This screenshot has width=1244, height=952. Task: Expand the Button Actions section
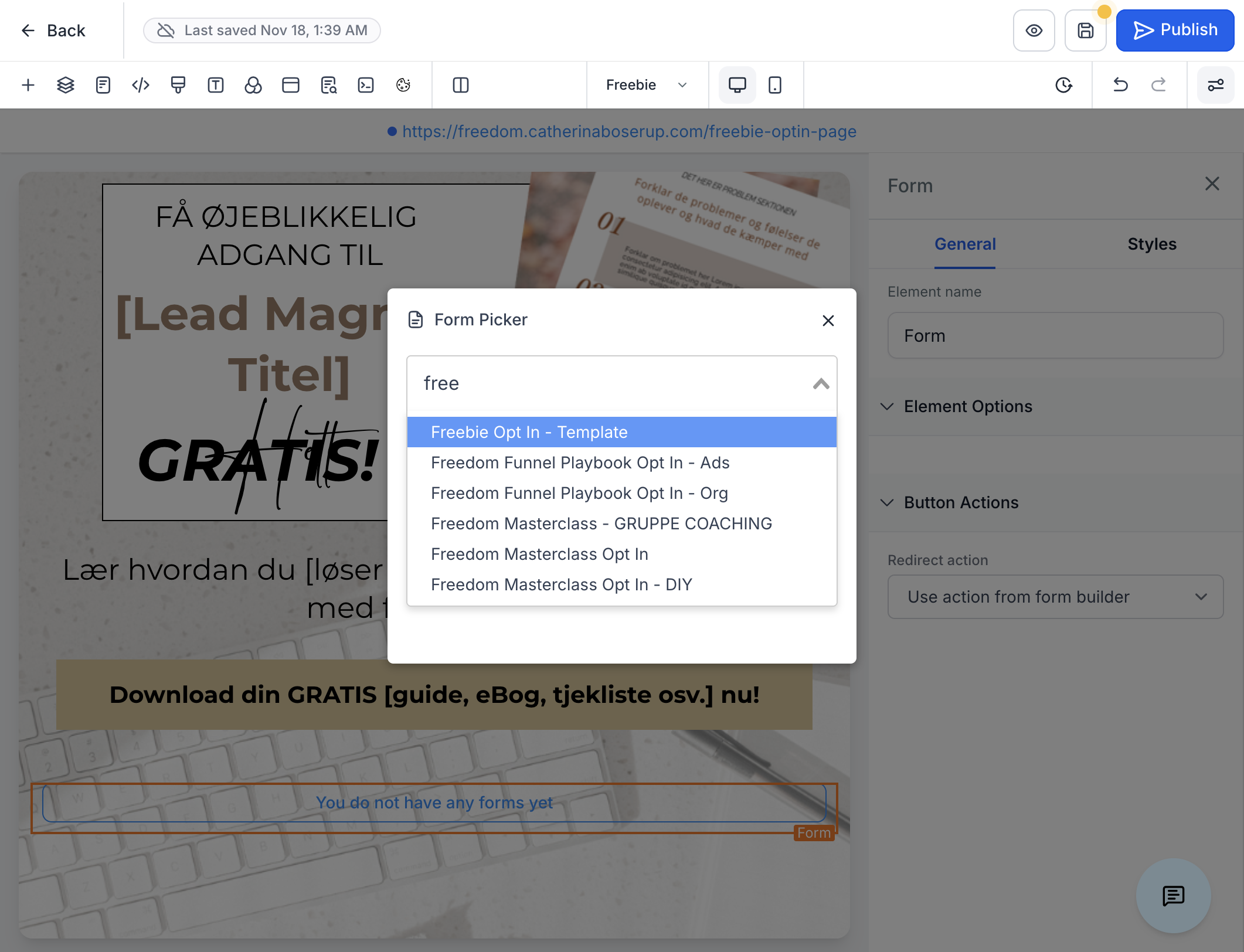[960, 502]
